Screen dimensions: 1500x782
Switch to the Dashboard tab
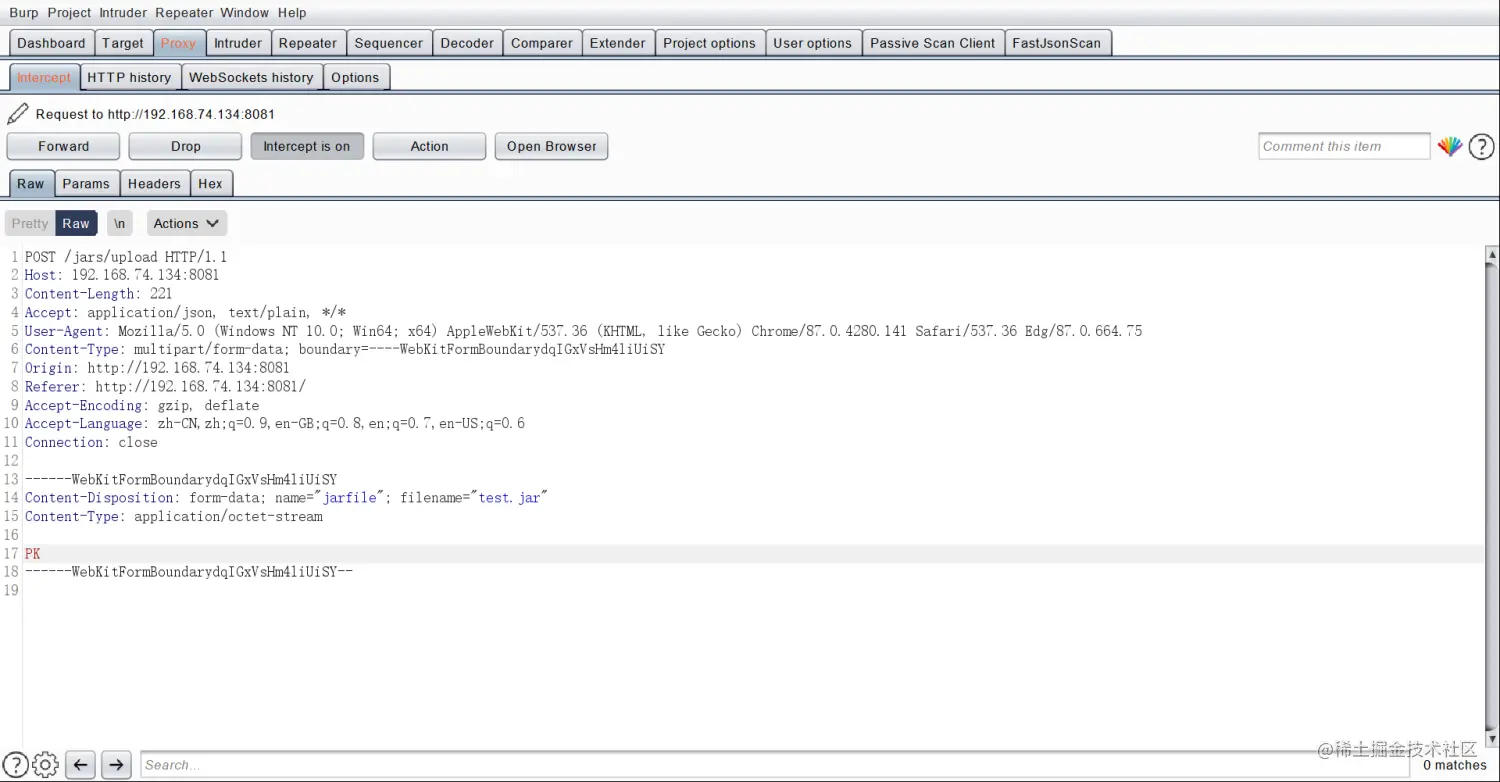(x=51, y=43)
